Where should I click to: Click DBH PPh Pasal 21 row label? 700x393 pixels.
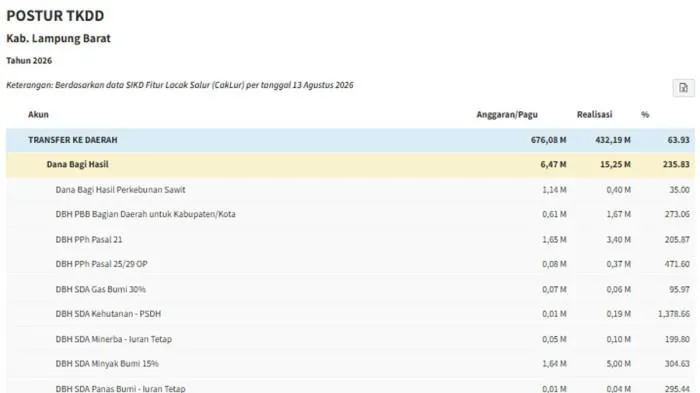click(89, 239)
